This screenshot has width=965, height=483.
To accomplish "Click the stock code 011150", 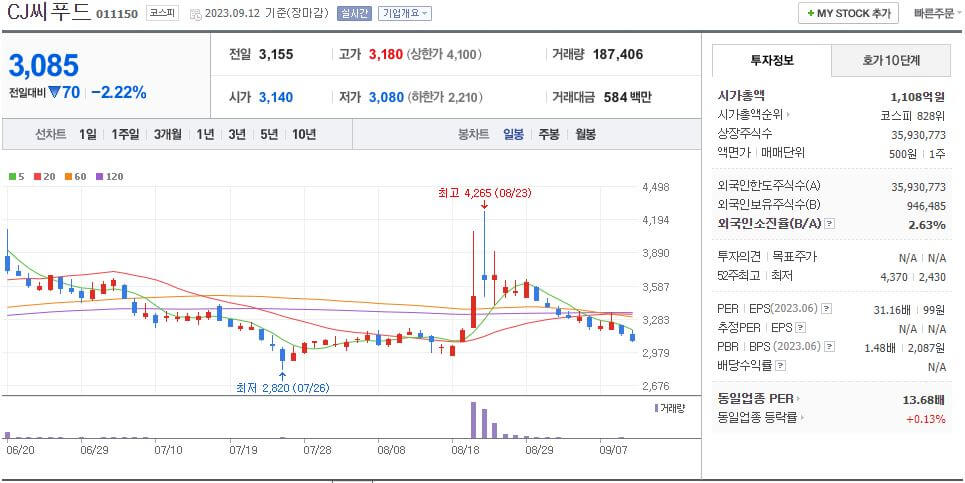I will tap(117, 14).
